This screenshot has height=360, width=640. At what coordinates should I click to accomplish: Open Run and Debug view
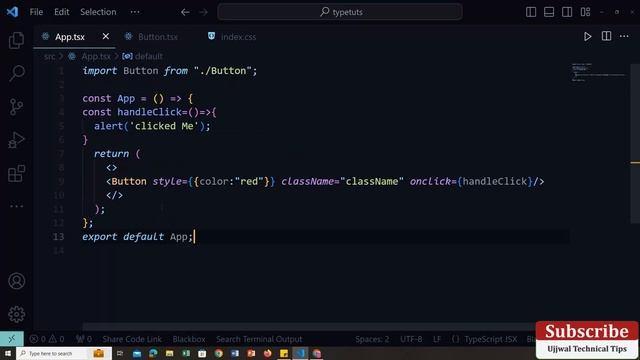(16, 140)
